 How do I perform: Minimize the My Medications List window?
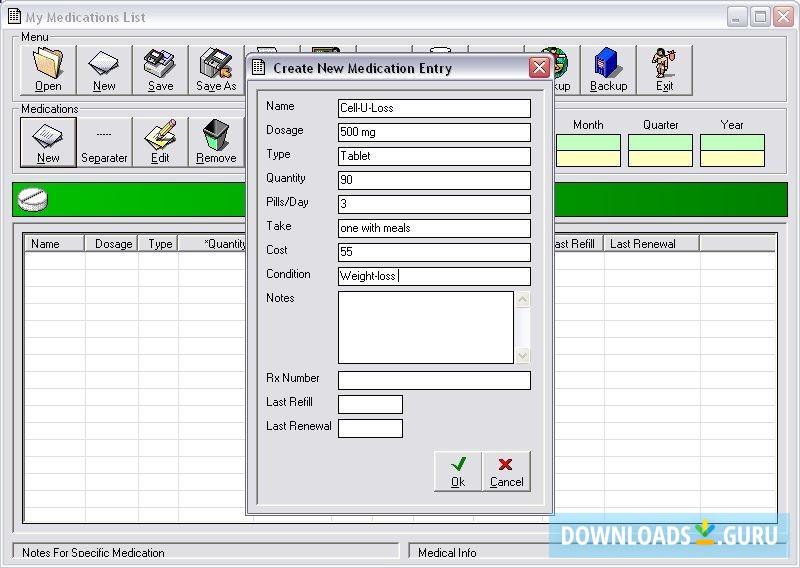pos(736,17)
